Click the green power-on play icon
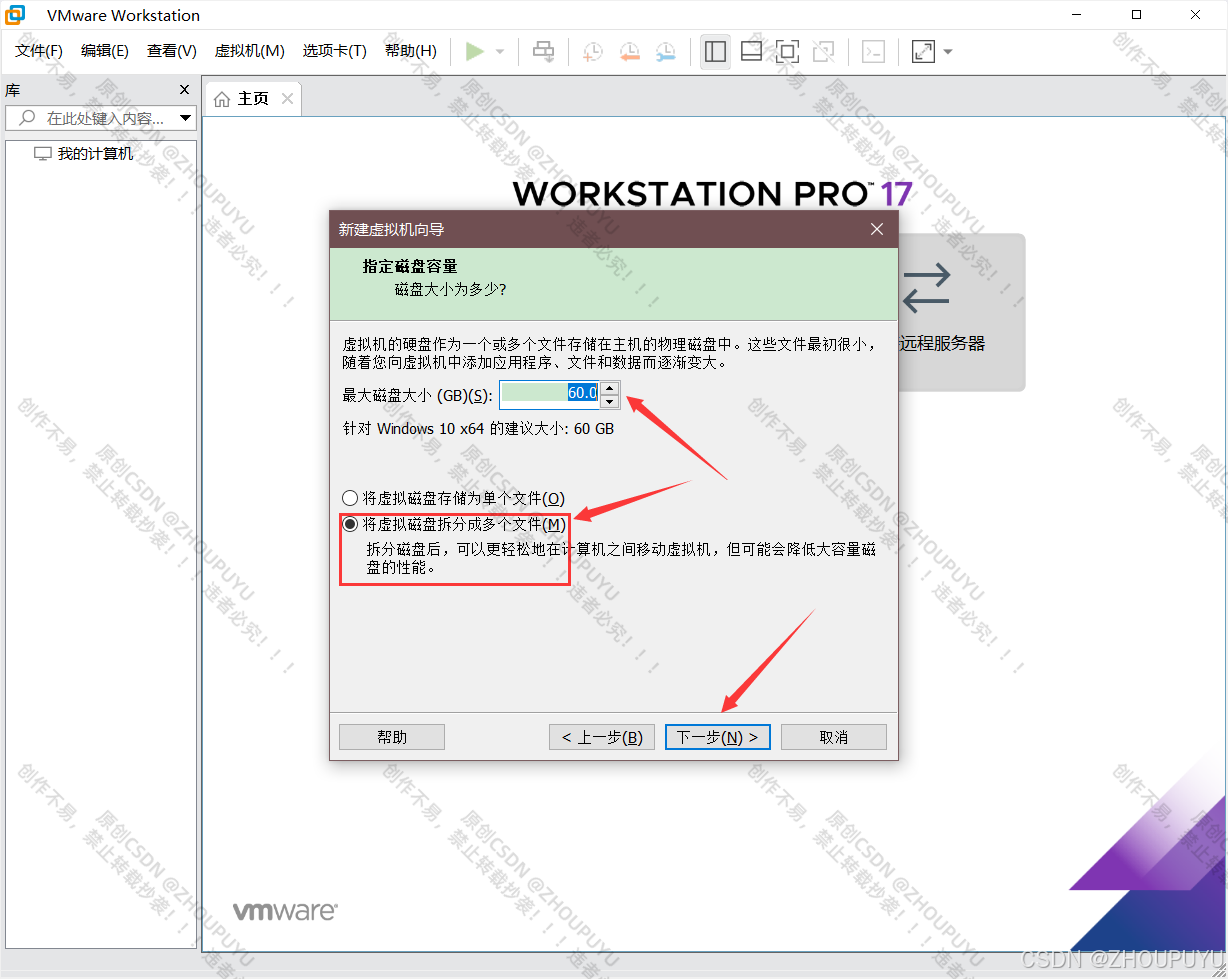The image size is (1228, 979). point(475,51)
